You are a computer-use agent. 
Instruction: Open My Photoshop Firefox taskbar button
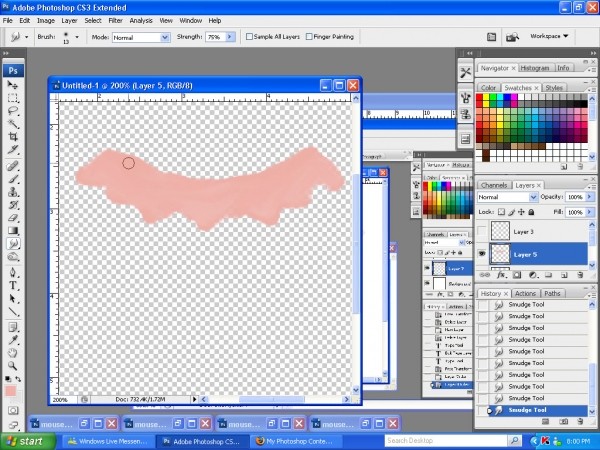click(295, 442)
